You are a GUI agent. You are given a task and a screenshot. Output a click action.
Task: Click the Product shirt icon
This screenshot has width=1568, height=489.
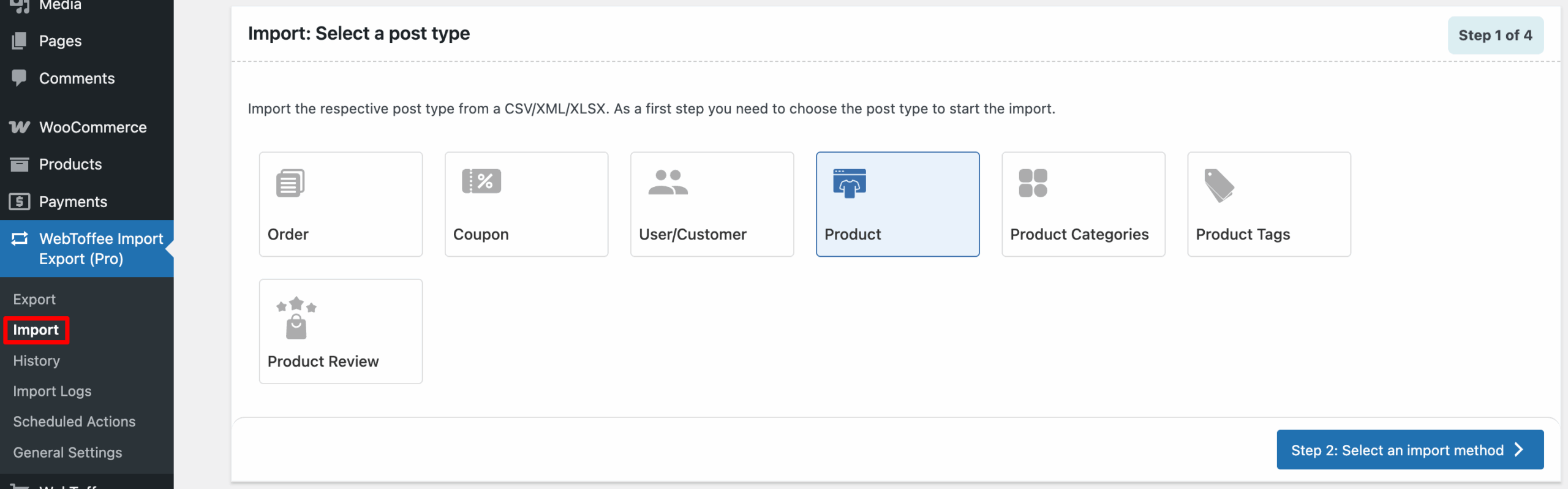(850, 183)
